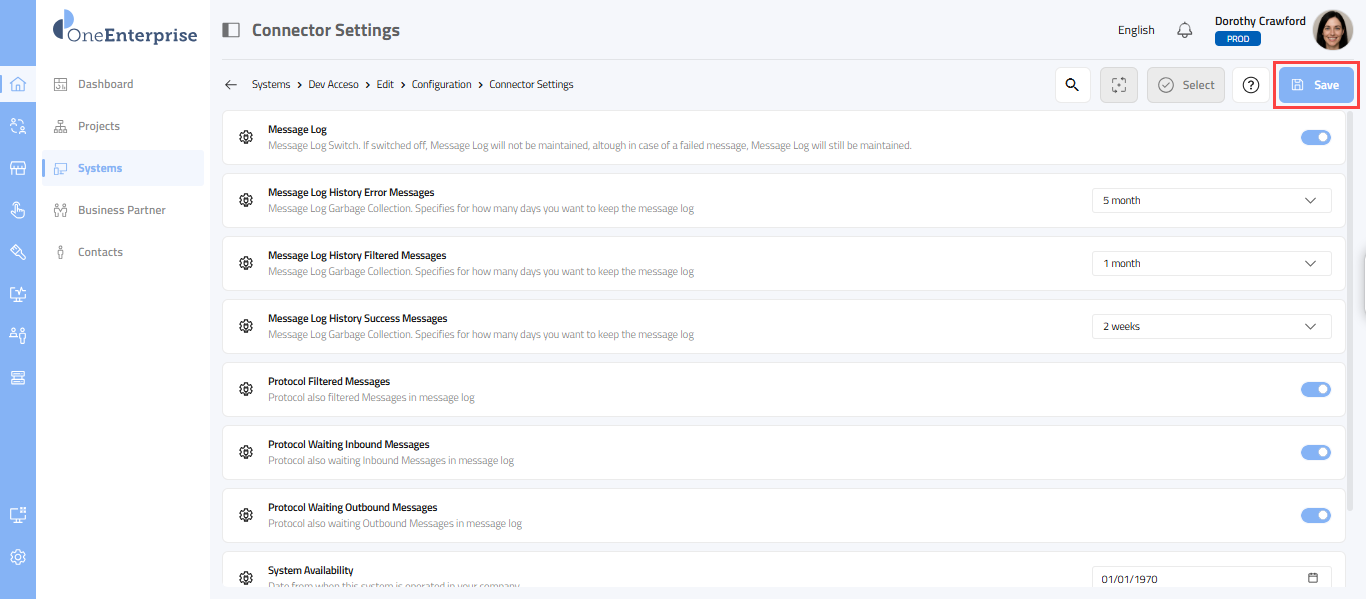The height and width of the screenshot is (599, 1366).
Task: Open the notifications bell
Action: pos(1185,30)
